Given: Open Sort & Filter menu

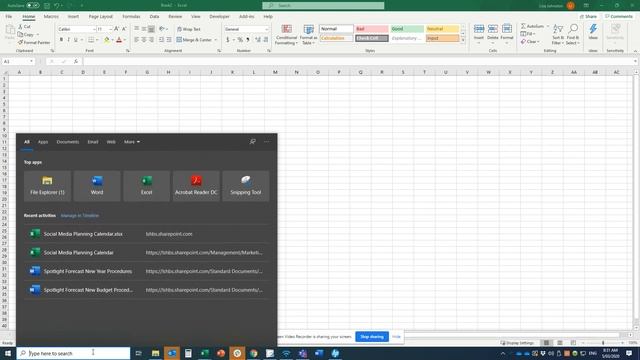Looking at the screenshot, I should point(558,34).
